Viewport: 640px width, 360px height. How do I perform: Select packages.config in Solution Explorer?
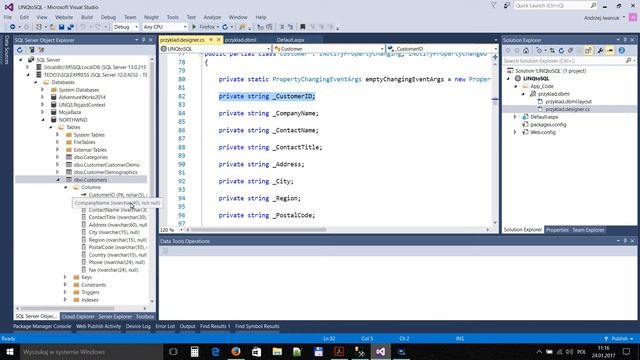tap(548, 124)
